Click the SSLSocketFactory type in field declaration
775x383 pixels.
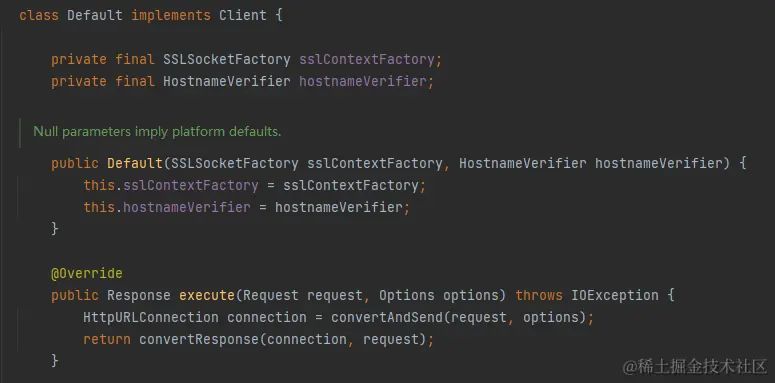(227, 60)
